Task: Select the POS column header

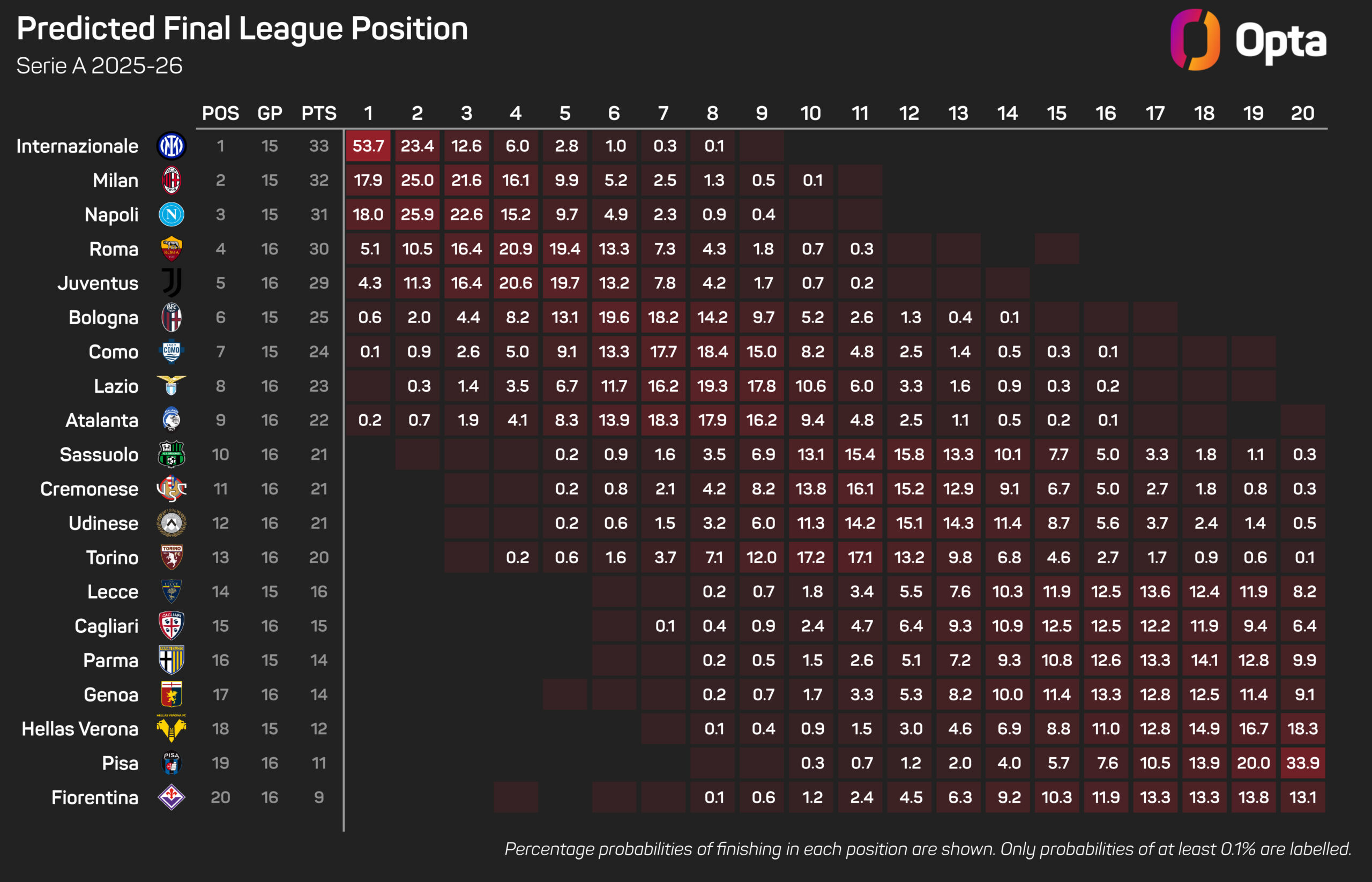Action: [221, 114]
